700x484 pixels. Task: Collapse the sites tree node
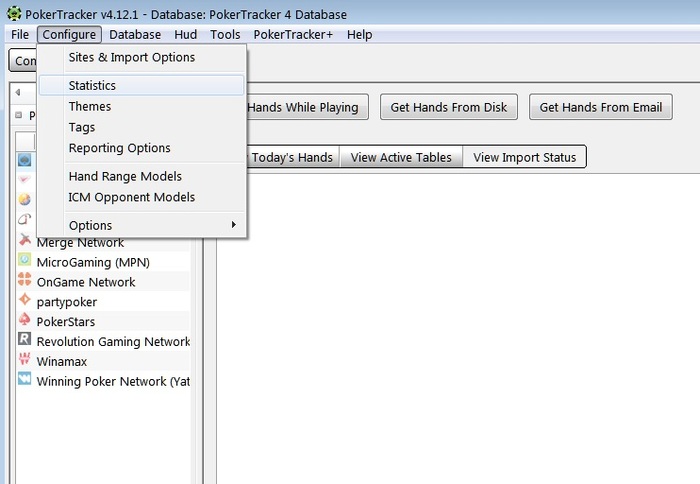tap(18, 115)
